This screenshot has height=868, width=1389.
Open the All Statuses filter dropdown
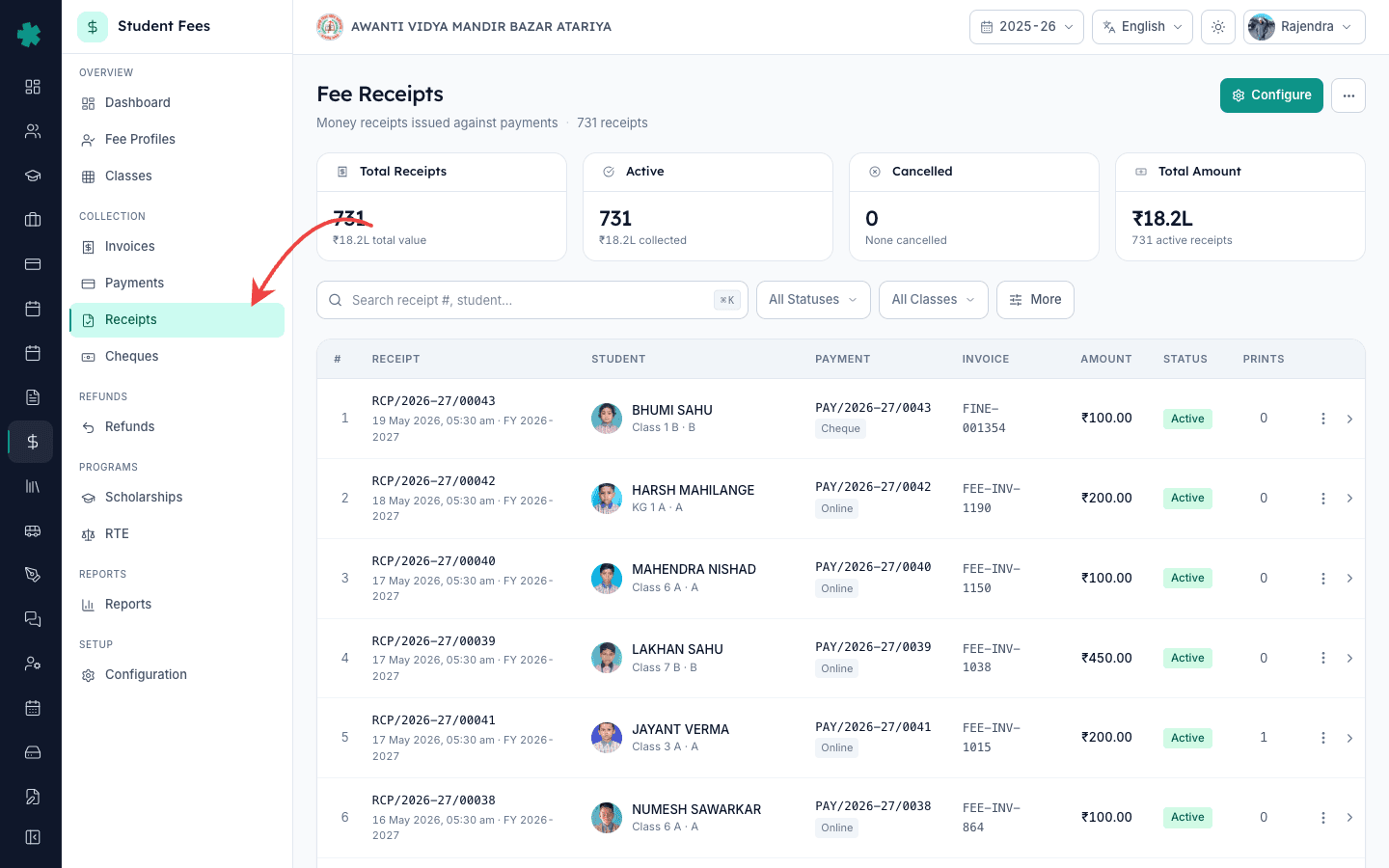[x=813, y=300]
